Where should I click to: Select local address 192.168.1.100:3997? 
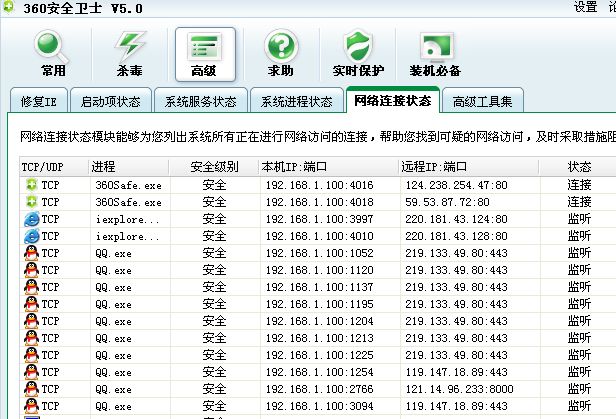pyautogui.click(x=319, y=219)
